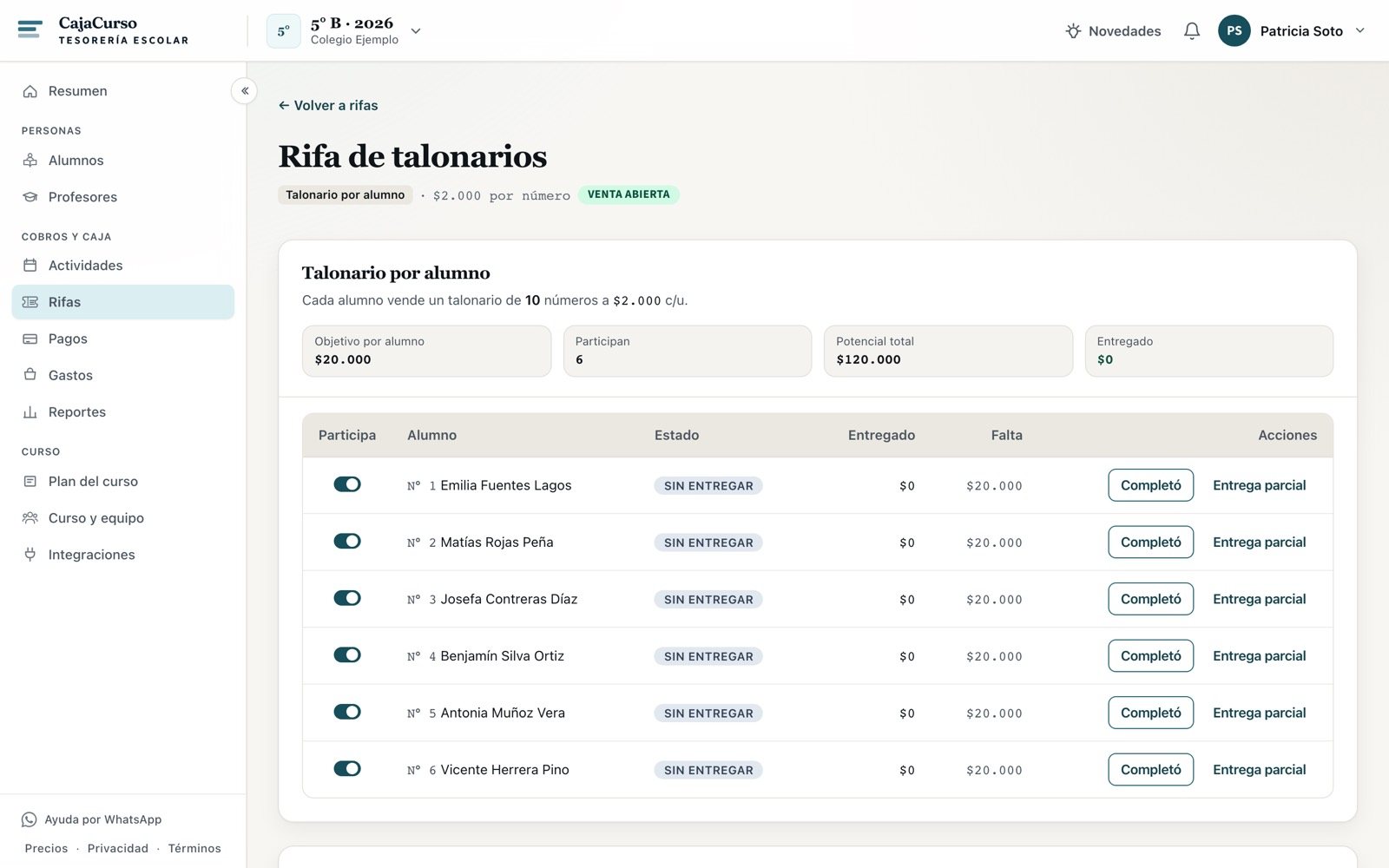Screen dimensions: 1389x868
Task: Open Plan del curso
Action: point(123,482)
